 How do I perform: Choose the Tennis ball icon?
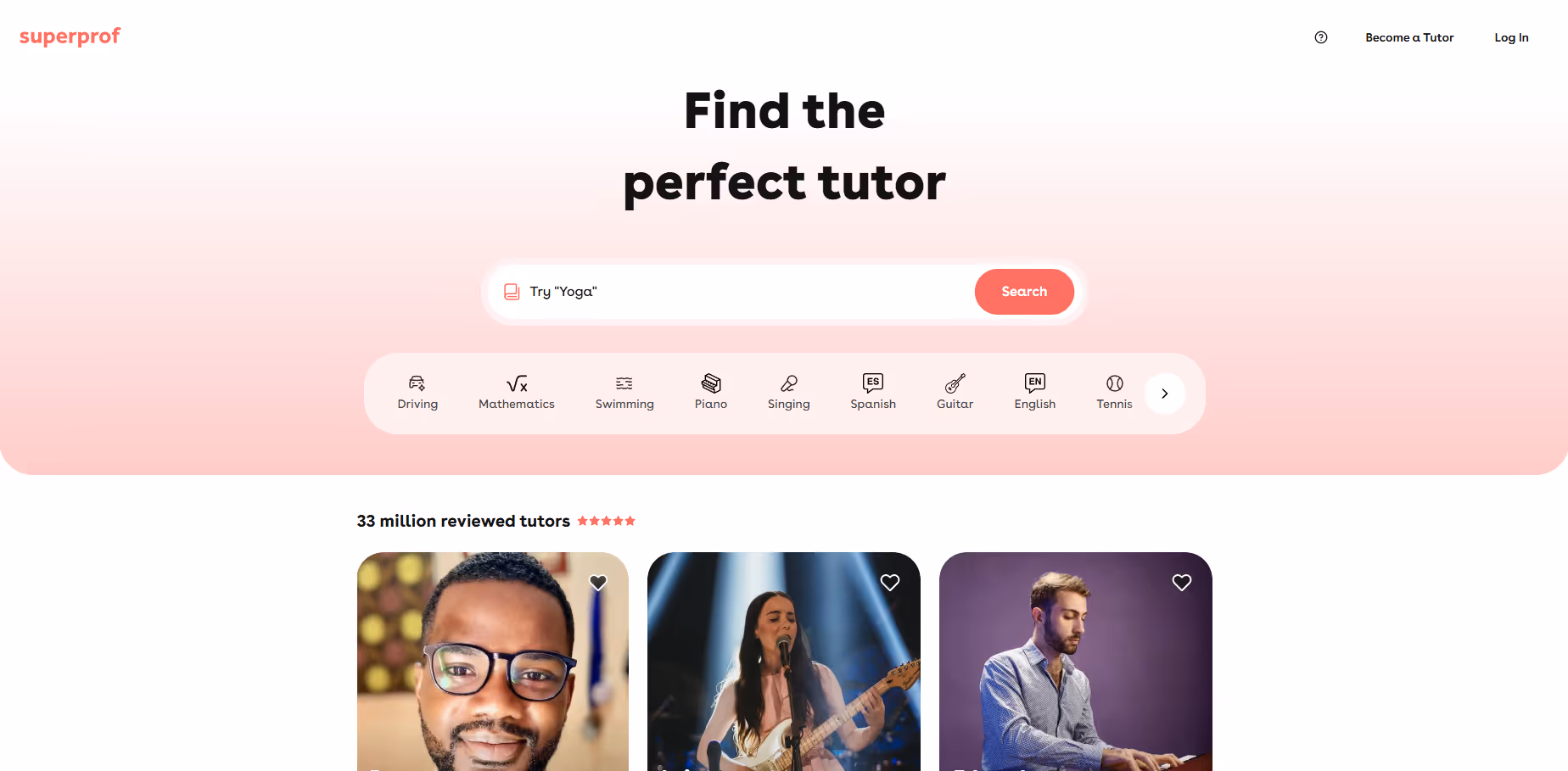1115,383
